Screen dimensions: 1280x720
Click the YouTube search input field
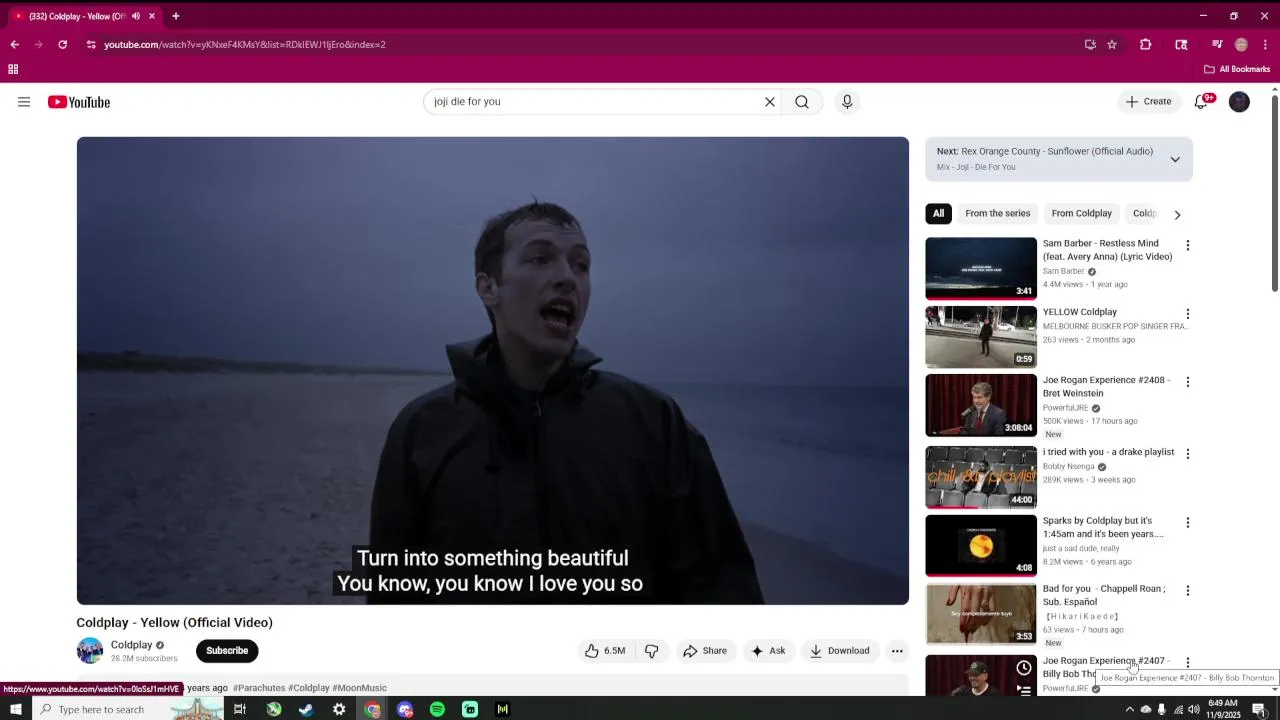(595, 102)
